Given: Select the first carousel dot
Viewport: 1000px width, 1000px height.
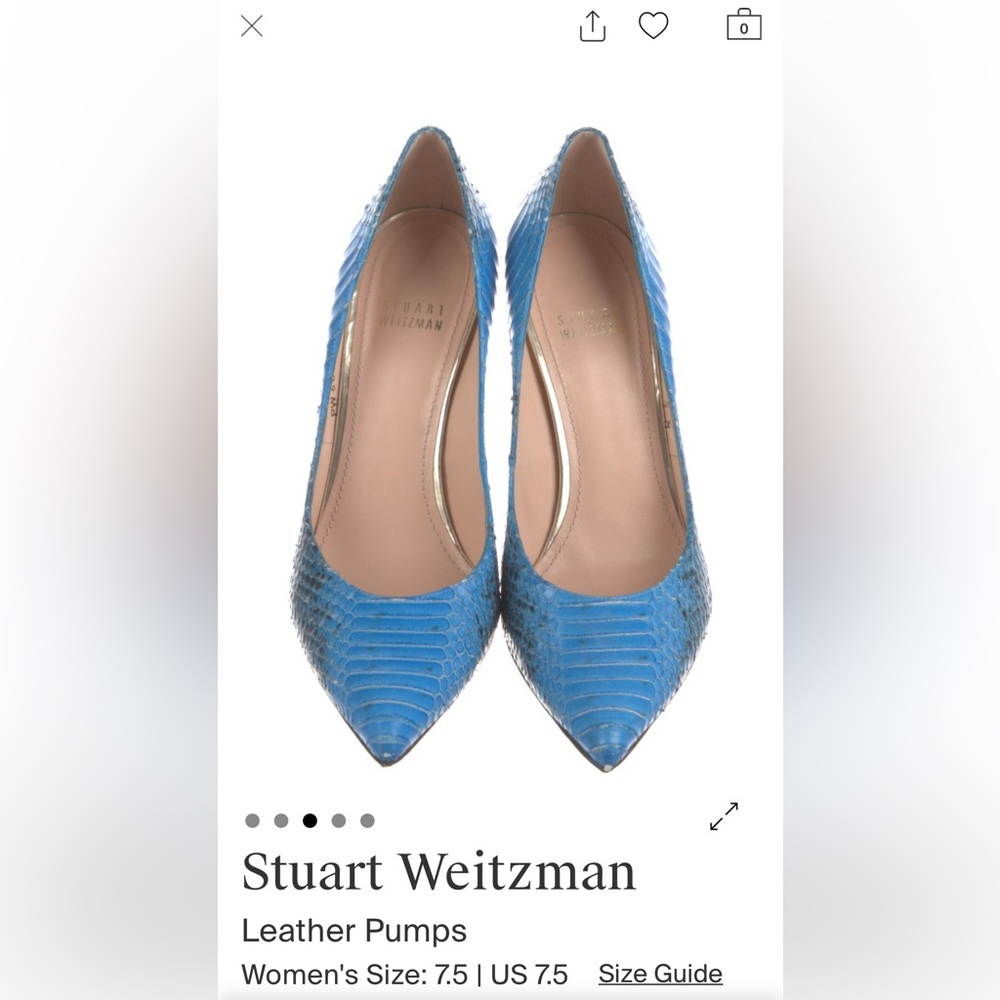Looking at the screenshot, I should click(x=252, y=819).
